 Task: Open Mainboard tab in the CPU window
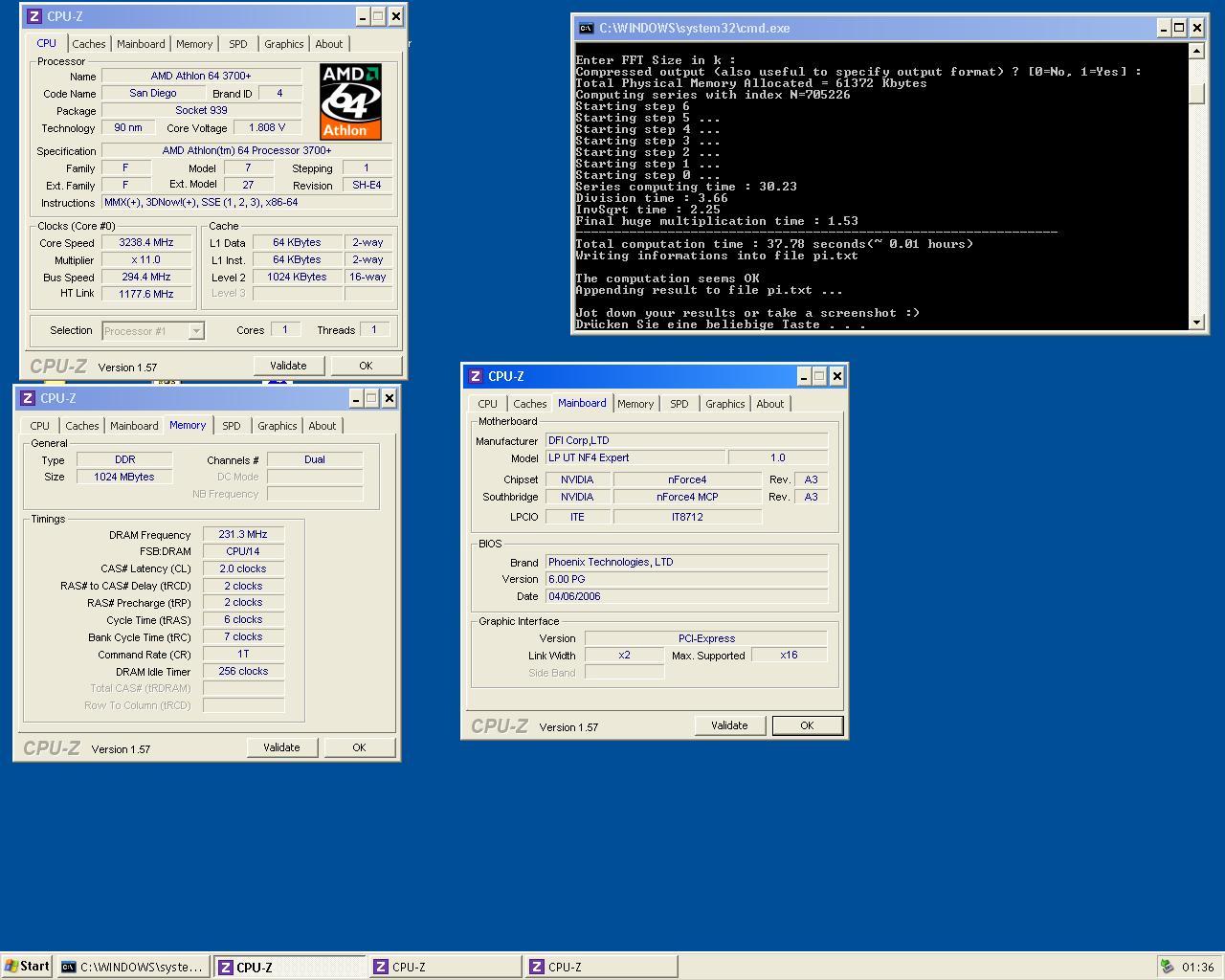[141, 44]
